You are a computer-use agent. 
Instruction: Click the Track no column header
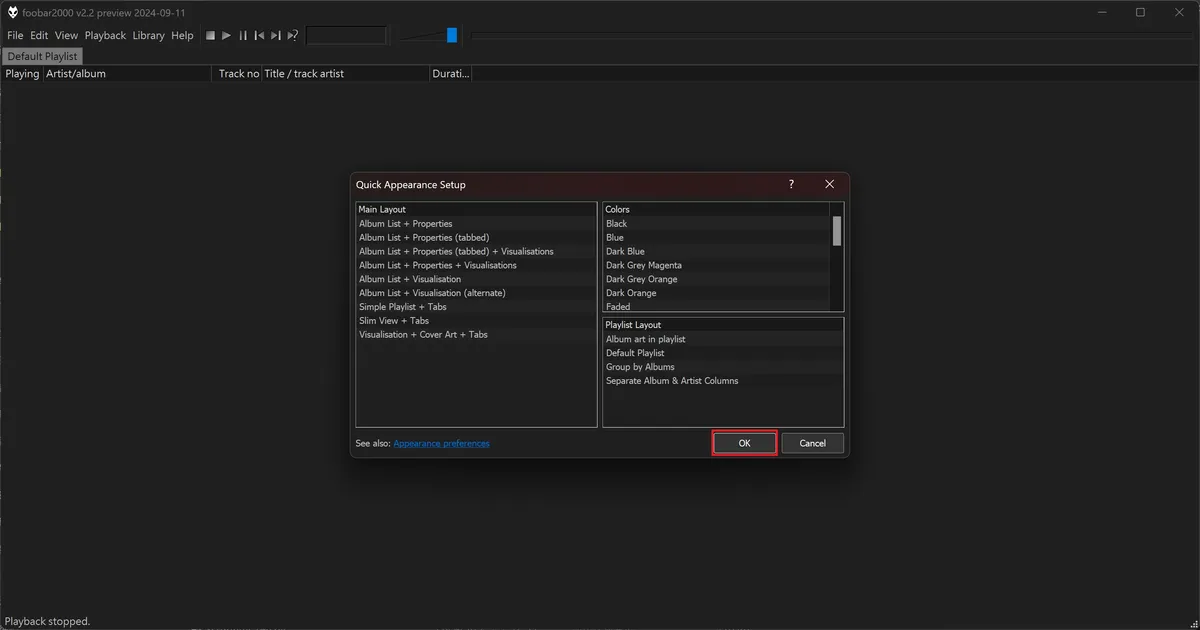point(239,73)
